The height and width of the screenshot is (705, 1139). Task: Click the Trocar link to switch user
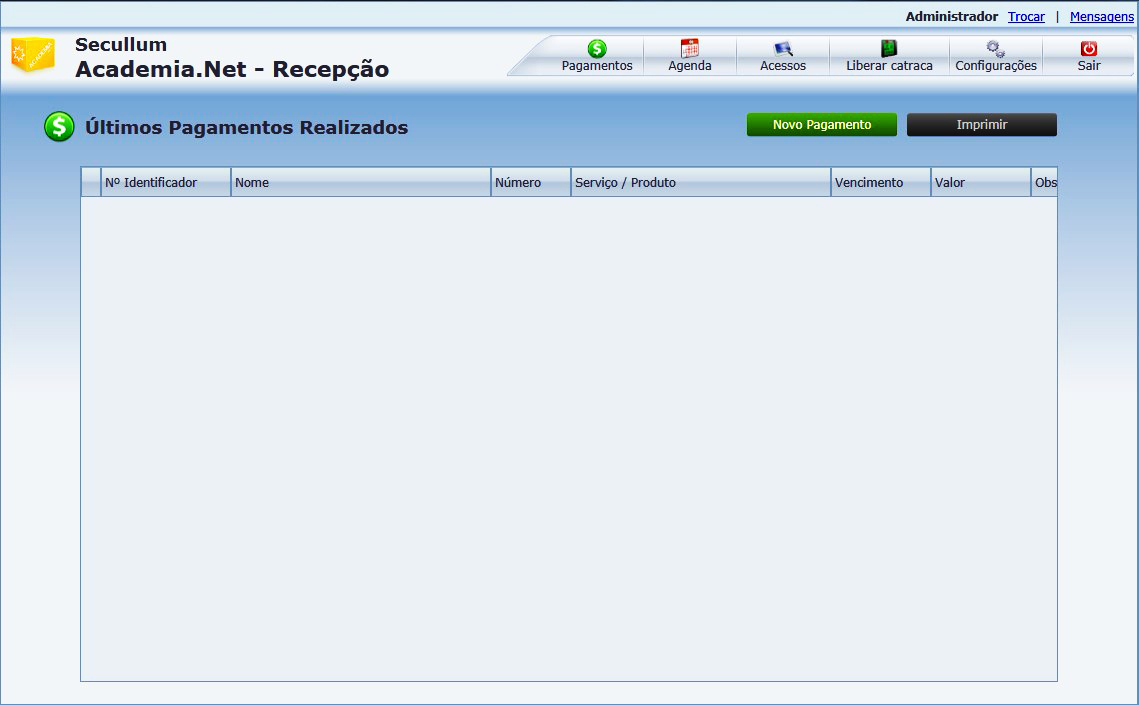coord(1026,17)
